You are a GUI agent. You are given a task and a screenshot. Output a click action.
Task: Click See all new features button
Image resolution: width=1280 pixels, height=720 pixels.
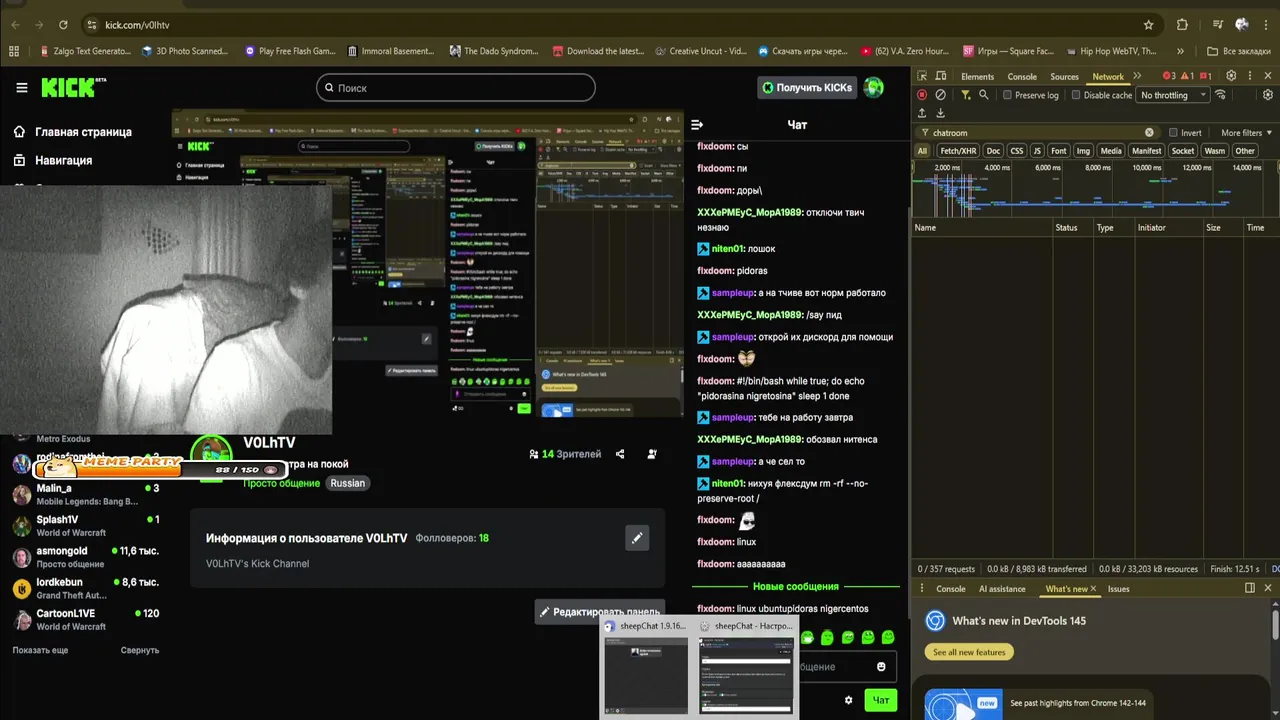[969, 652]
